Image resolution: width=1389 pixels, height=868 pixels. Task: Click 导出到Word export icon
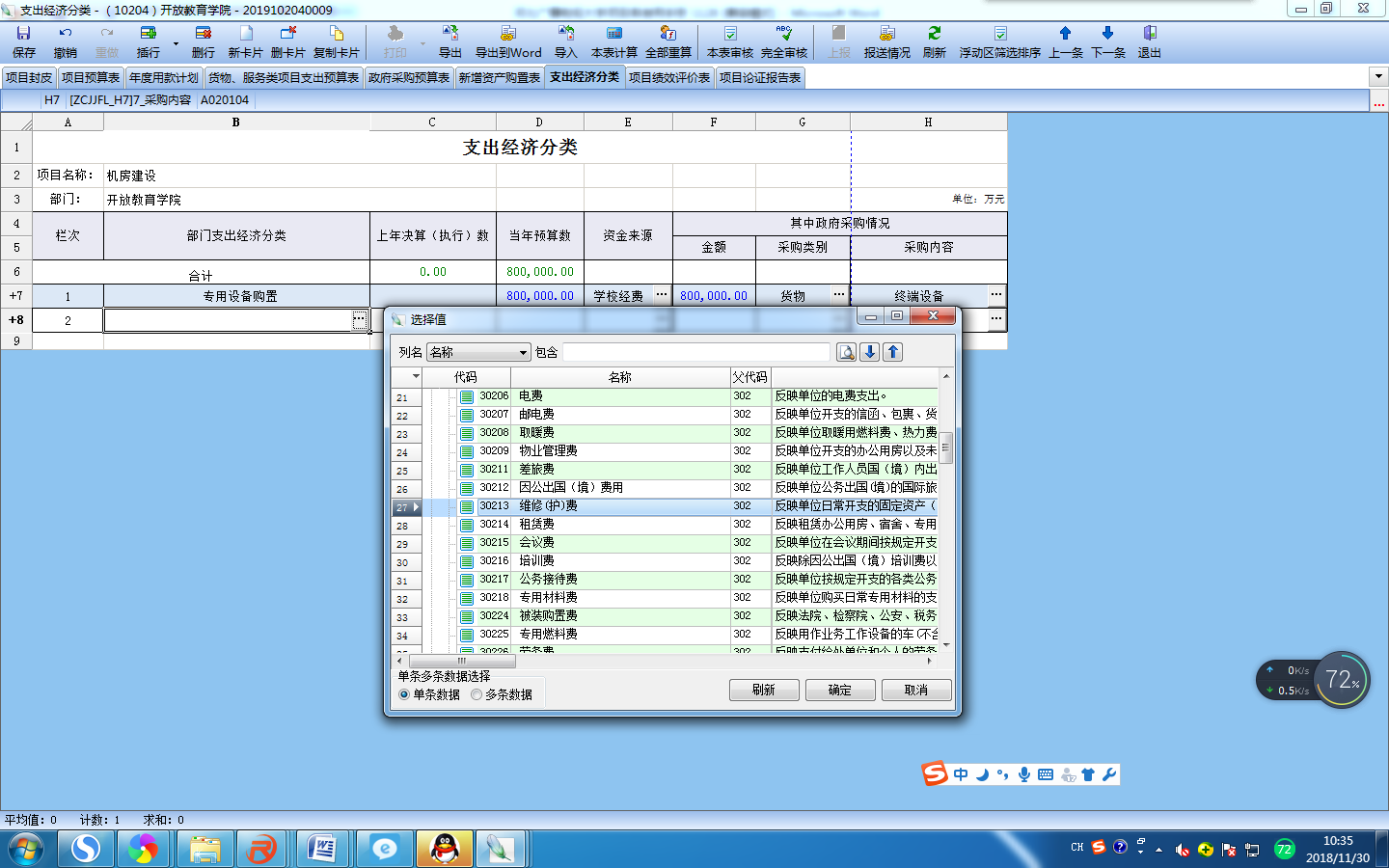pyautogui.click(x=507, y=41)
